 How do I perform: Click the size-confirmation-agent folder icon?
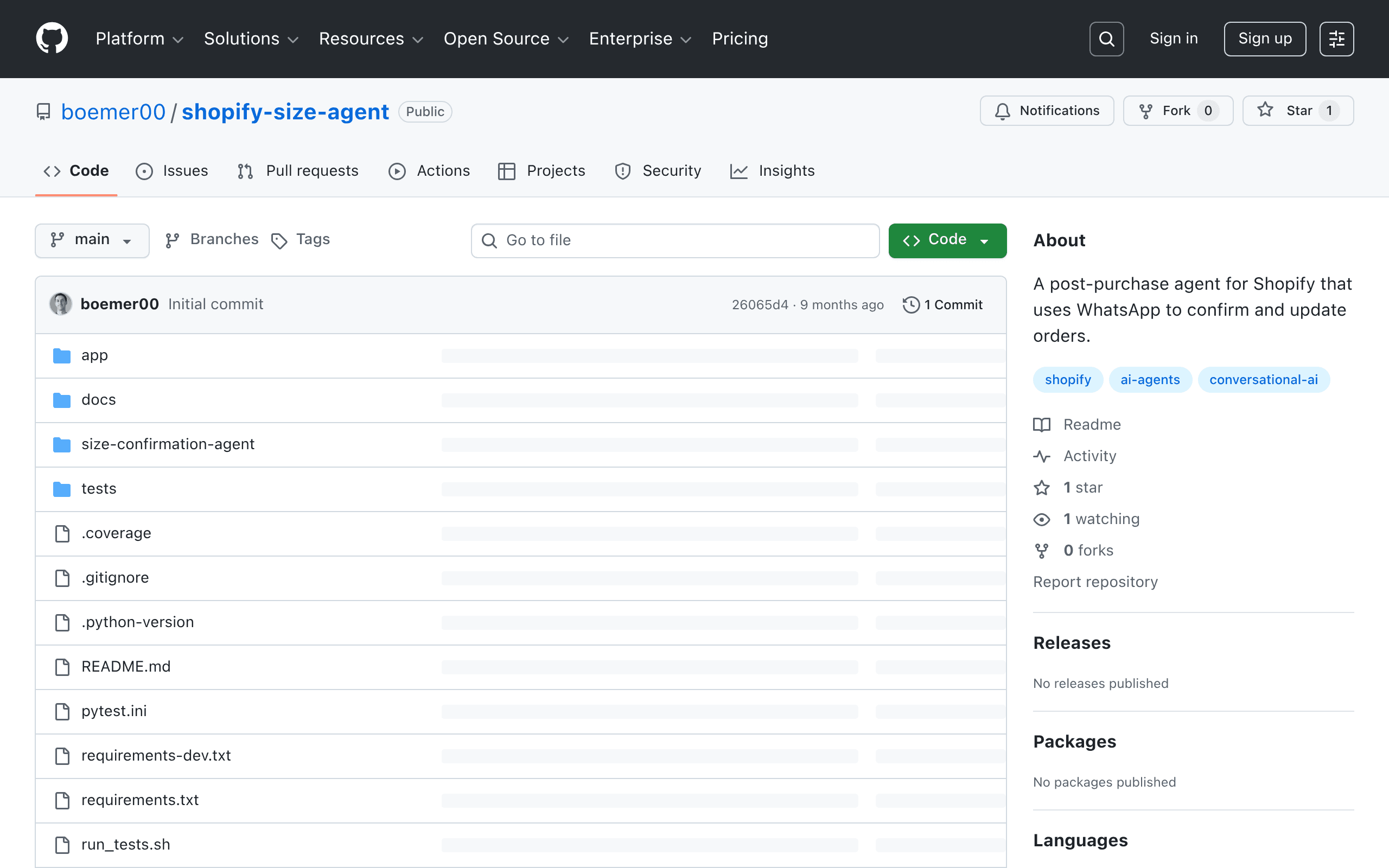coord(62,444)
